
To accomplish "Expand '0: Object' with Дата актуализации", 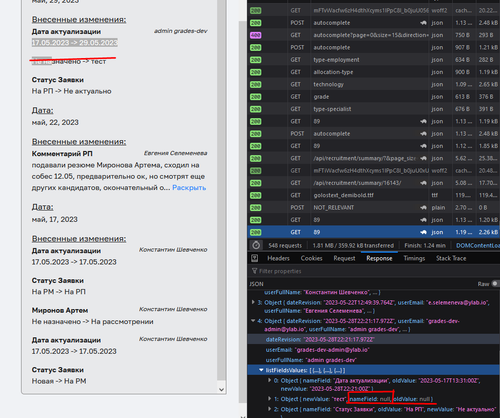I will coord(269,380).
